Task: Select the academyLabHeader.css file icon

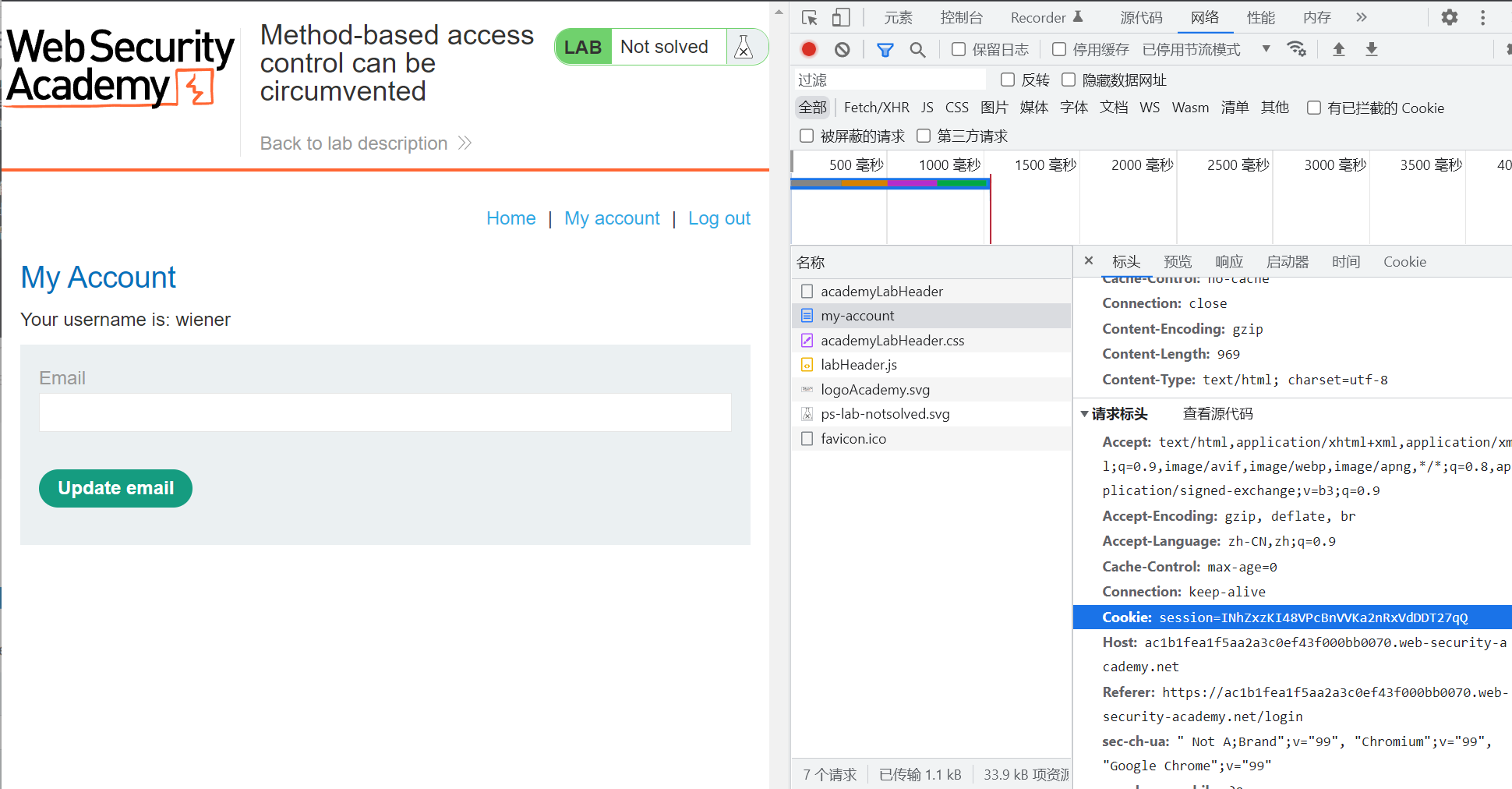Action: tap(807, 341)
